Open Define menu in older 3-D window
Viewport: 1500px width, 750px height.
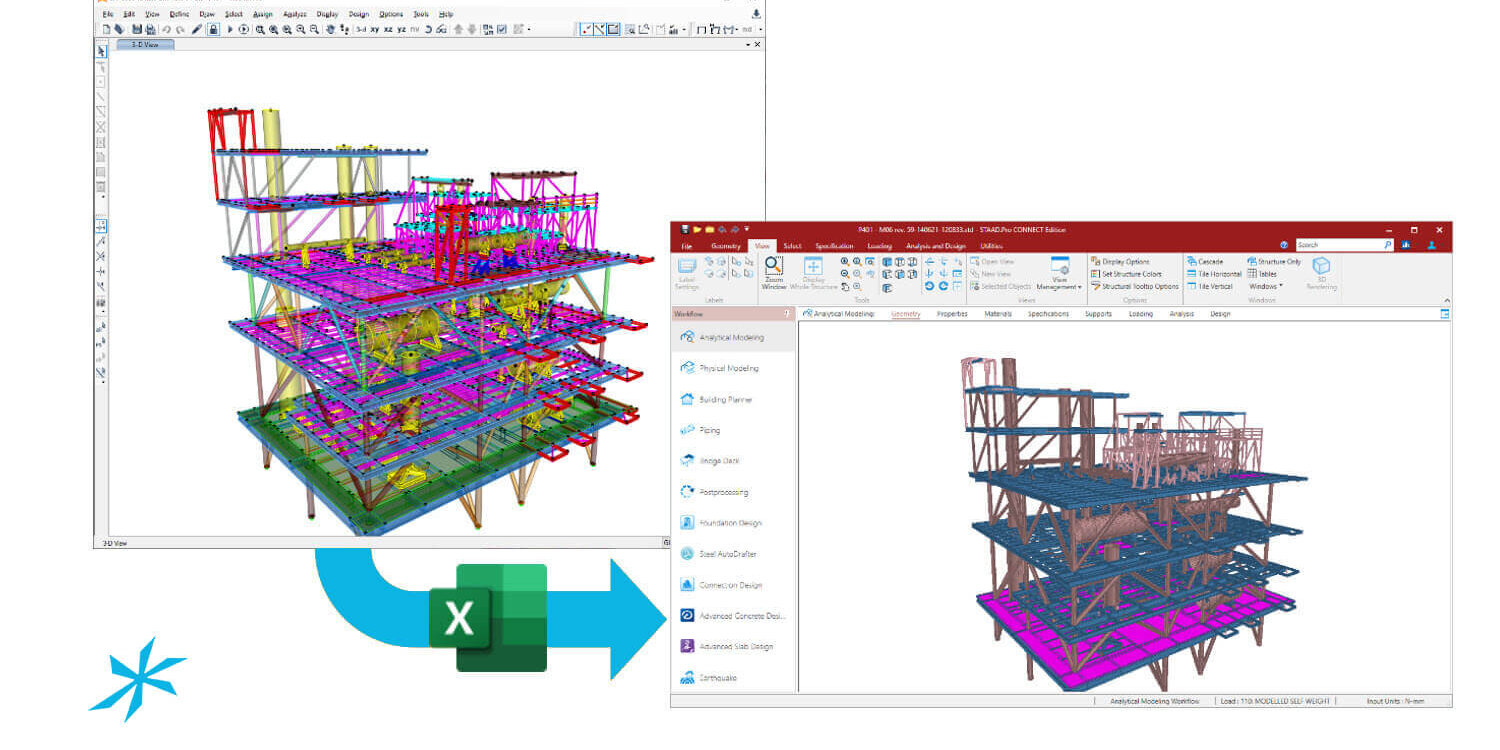coord(179,14)
